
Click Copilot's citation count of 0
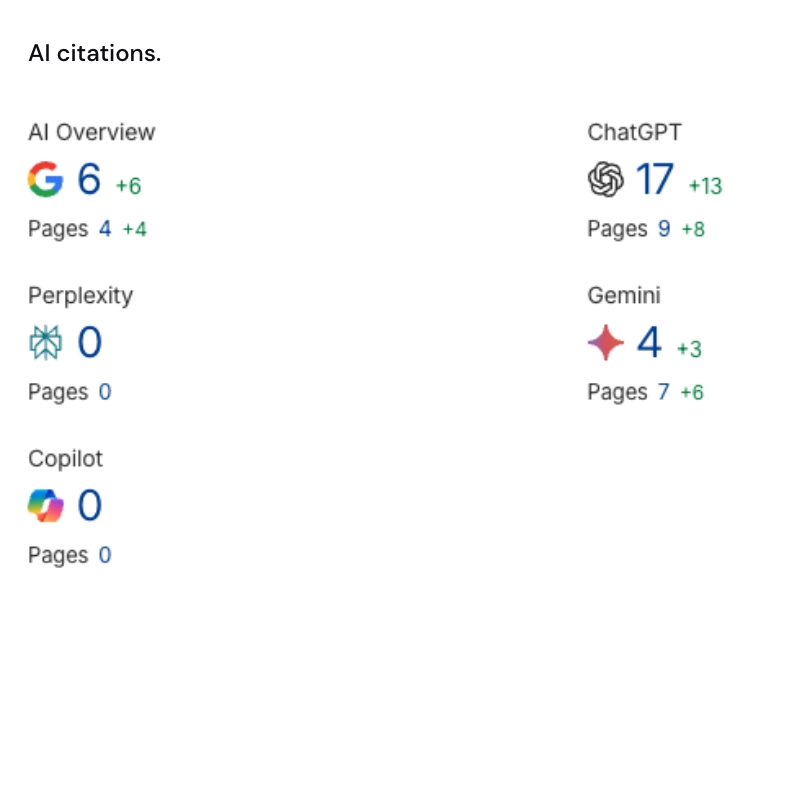click(x=90, y=505)
